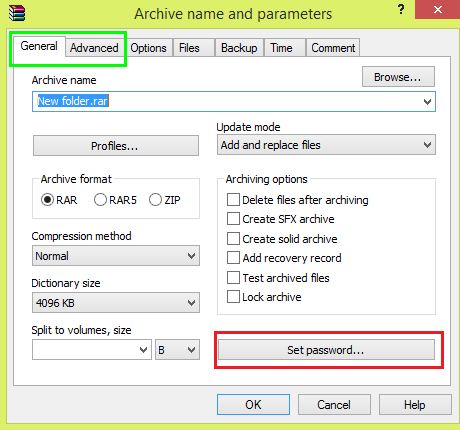Viewport: 460px width, 430px height.
Task: Click the Set password button
Action: [326, 350]
